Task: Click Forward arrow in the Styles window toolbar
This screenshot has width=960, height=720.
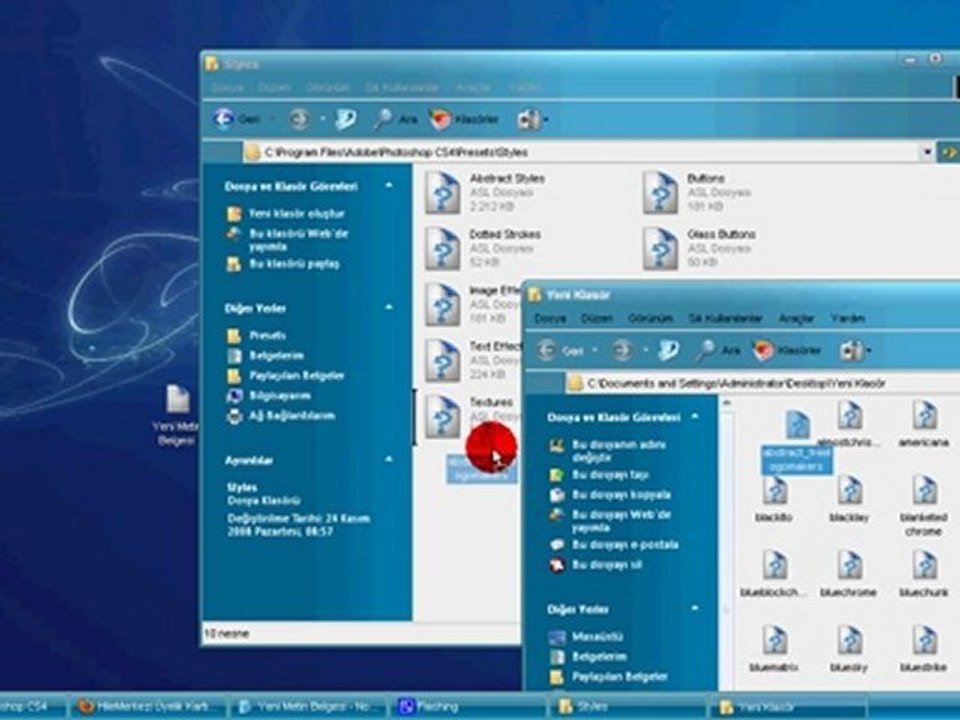Action: coord(299,119)
